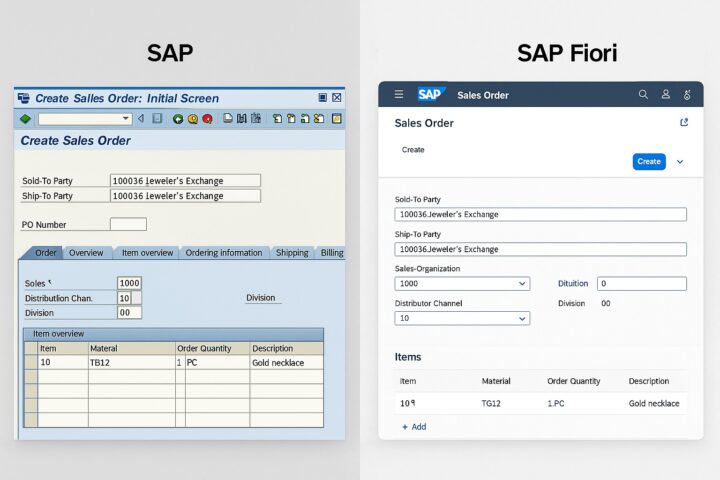The width and height of the screenshot is (720, 480).
Task: Click the TB12 material cell in SAP table
Action: 132,362
